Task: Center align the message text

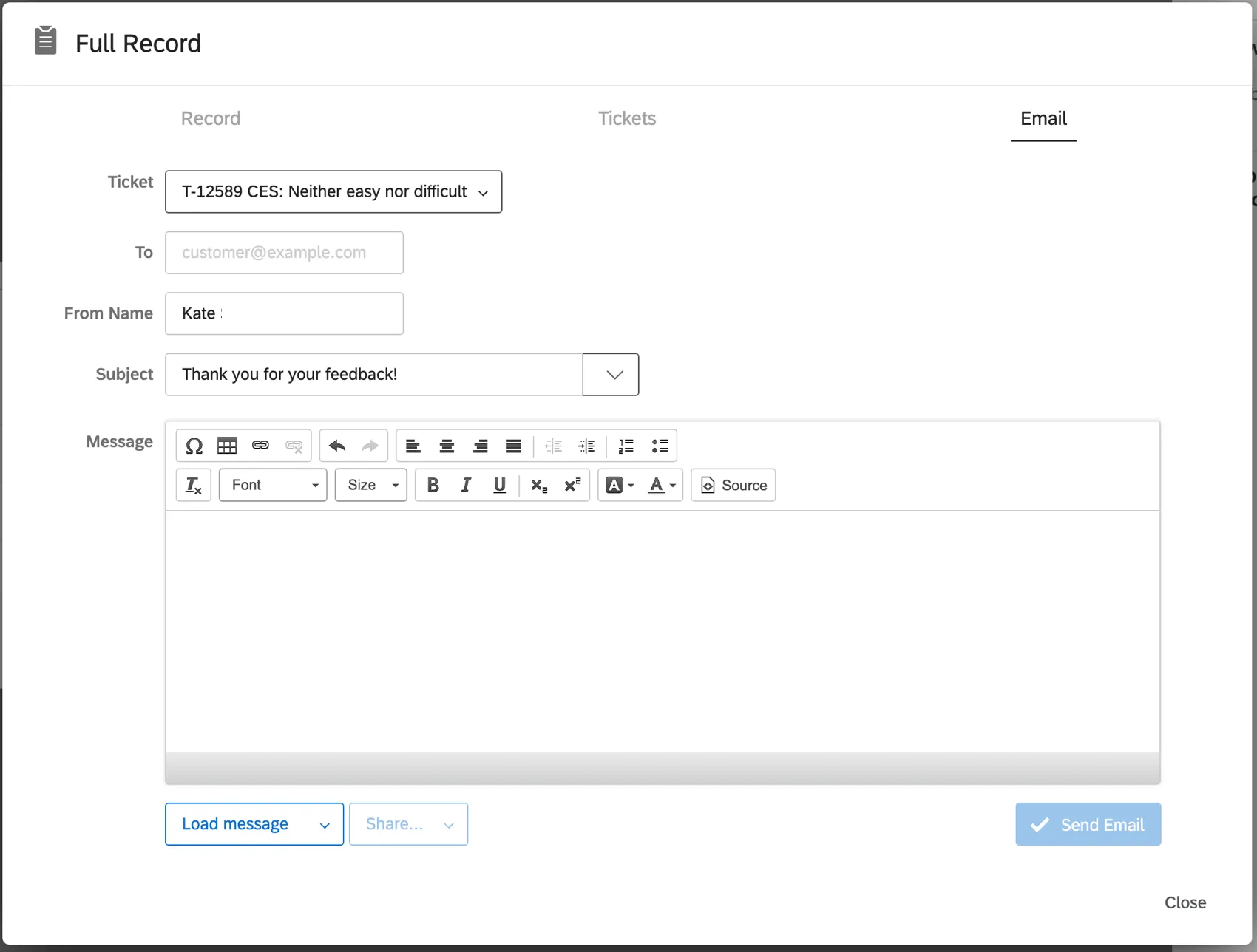Action: click(x=447, y=446)
